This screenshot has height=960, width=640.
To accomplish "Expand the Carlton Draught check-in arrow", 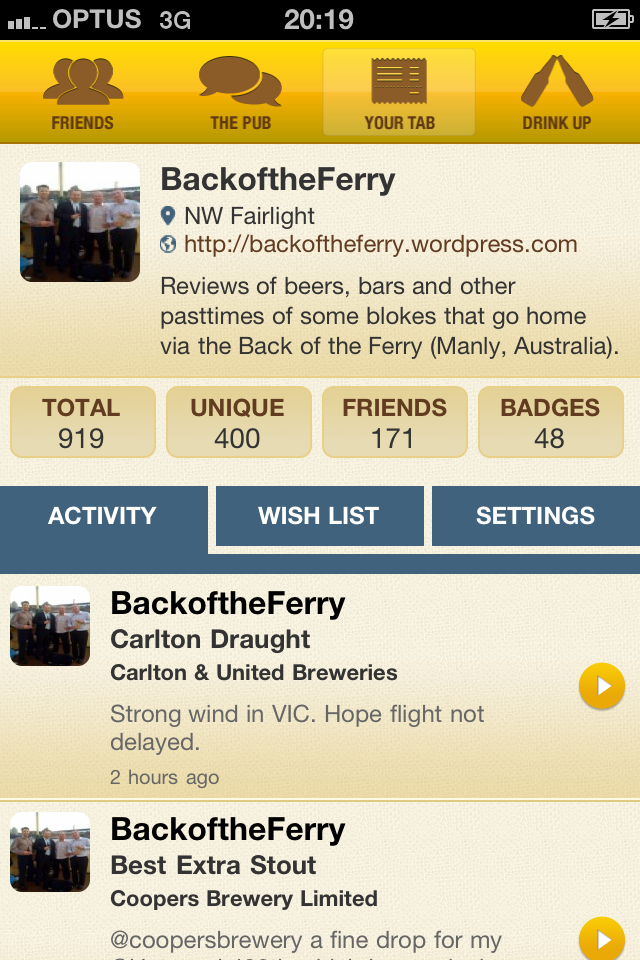I will point(602,687).
